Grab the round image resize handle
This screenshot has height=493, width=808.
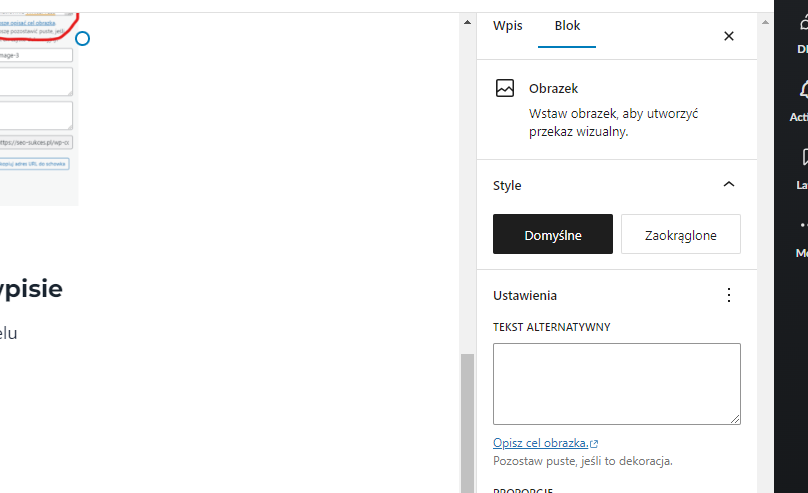coord(83,38)
